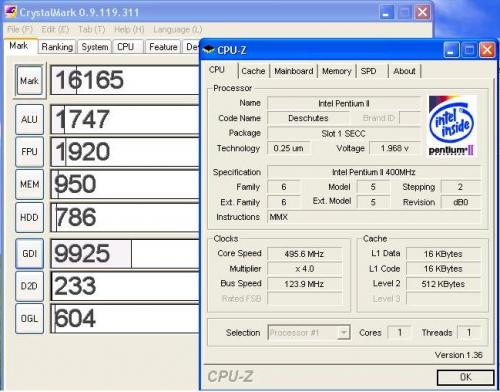Click the Intel Inside Pentium II logo
The image size is (500, 392).
tap(451, 126)
